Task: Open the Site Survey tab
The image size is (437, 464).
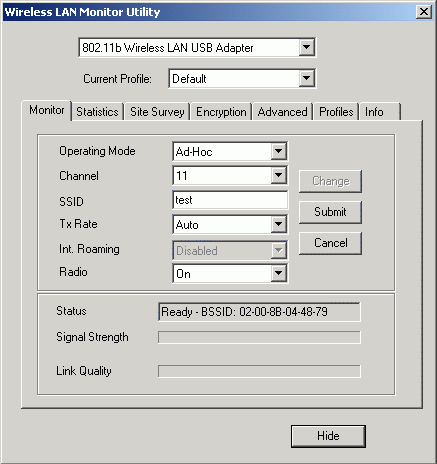Action: pos(157,112)
